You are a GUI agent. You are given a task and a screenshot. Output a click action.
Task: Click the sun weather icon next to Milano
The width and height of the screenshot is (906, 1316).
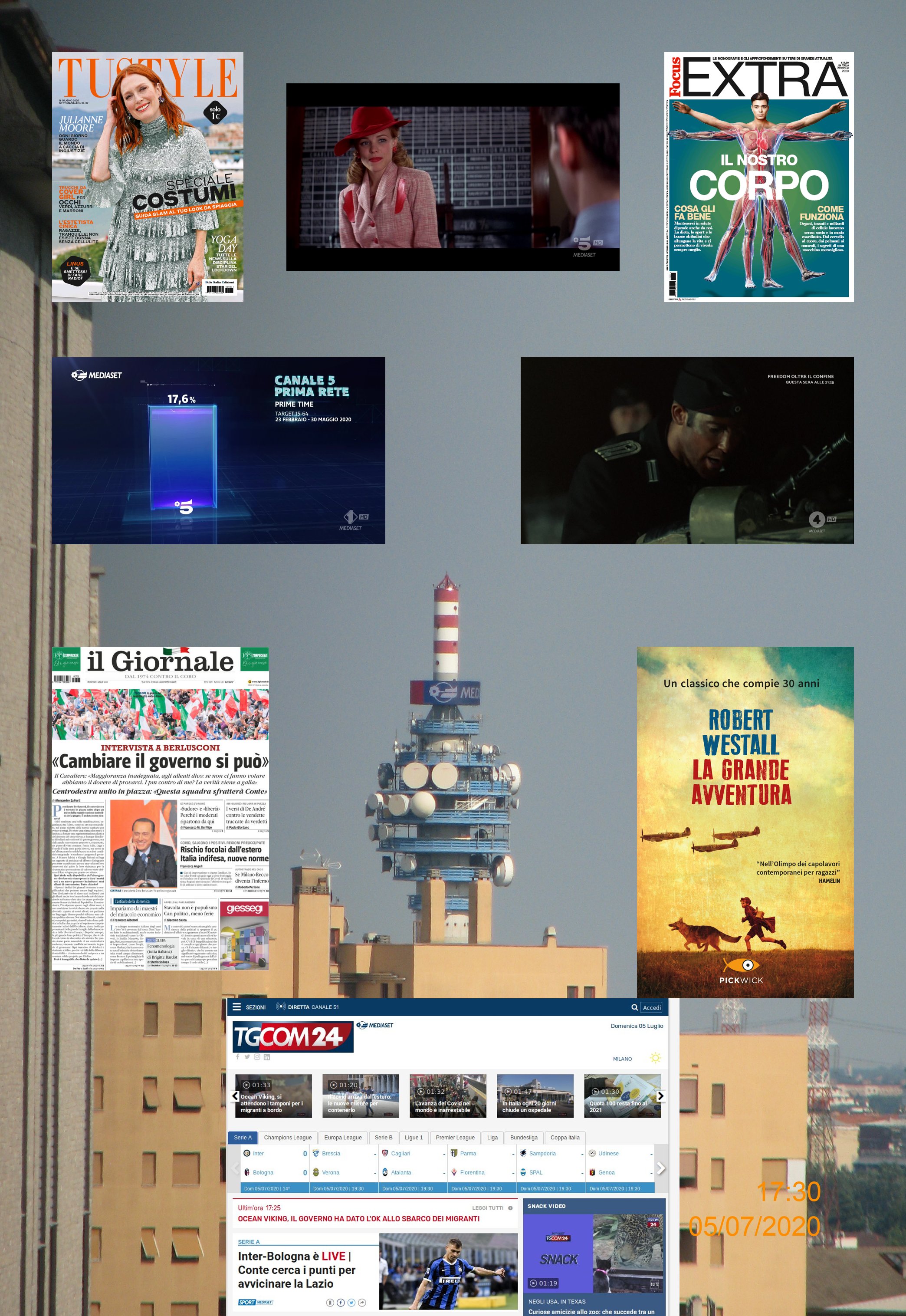coord(655,1058)
